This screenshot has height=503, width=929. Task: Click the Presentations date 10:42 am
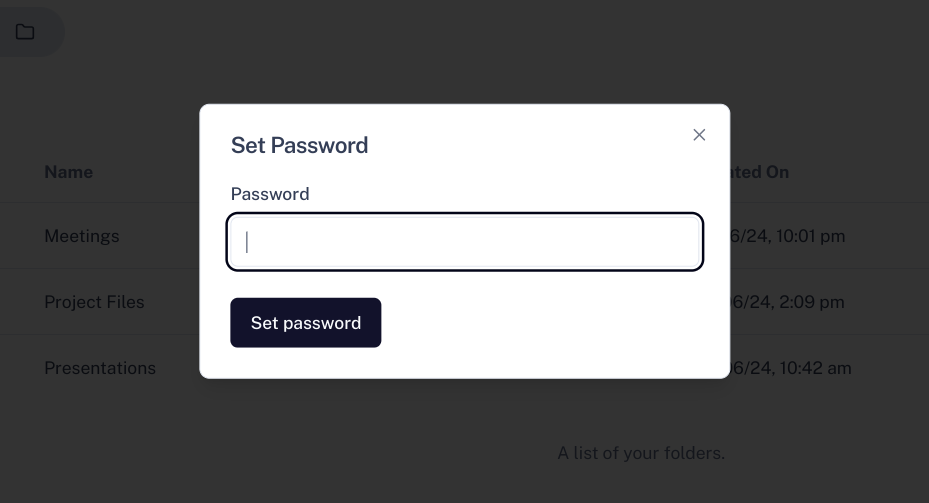pos(791,368)
